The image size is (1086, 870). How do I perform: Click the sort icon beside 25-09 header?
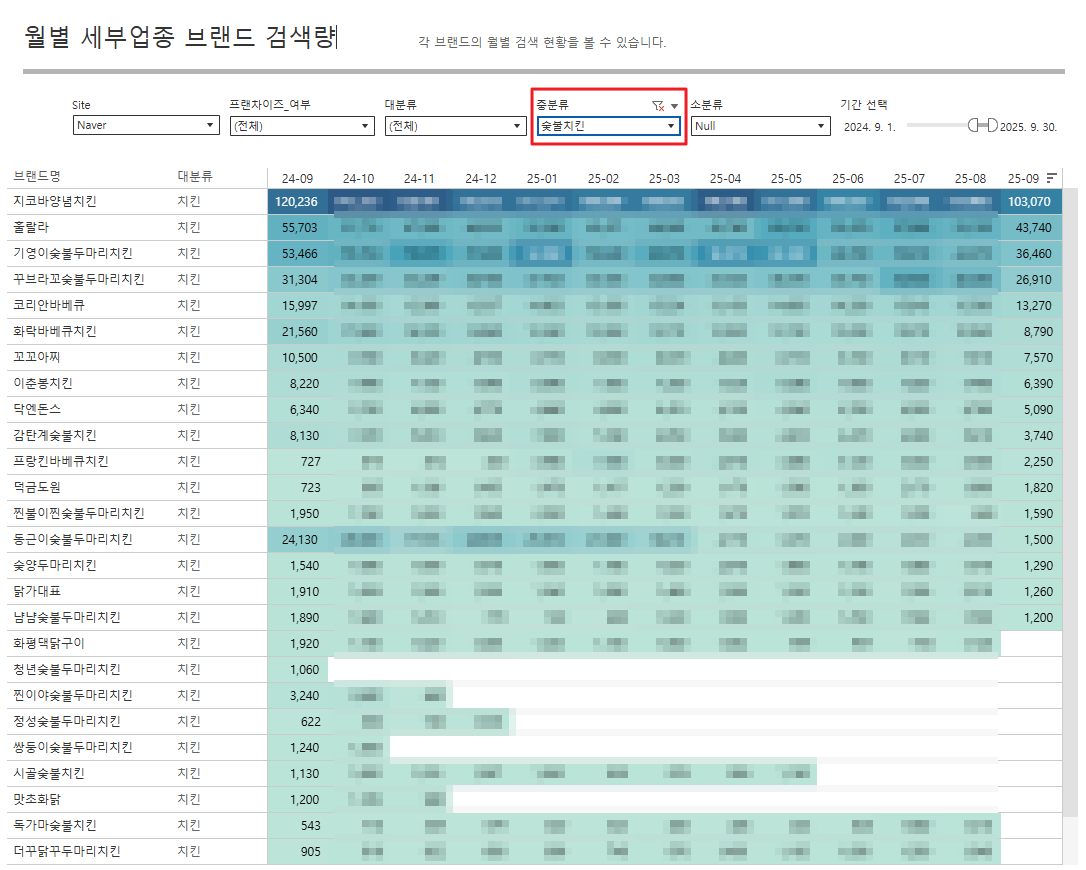1051,178
